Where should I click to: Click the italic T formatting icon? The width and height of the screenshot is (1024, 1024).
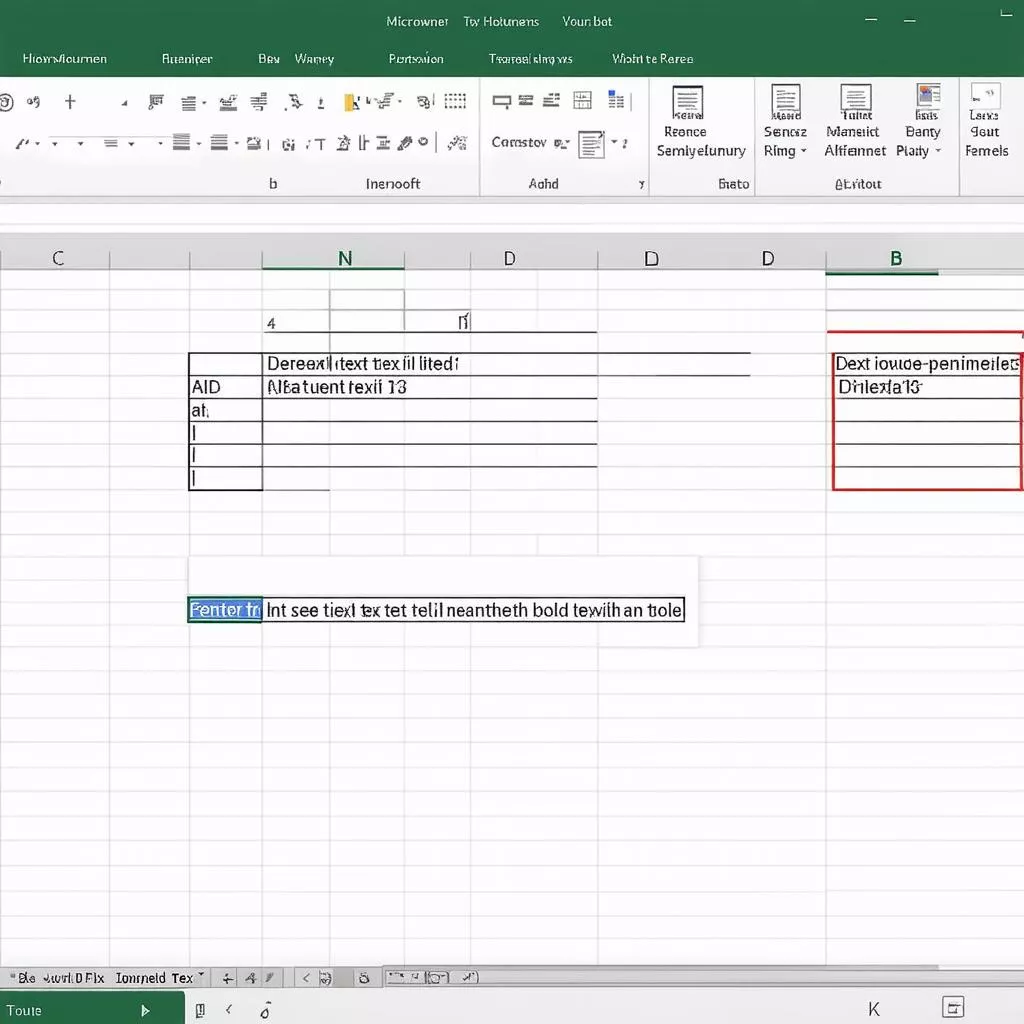318,142
